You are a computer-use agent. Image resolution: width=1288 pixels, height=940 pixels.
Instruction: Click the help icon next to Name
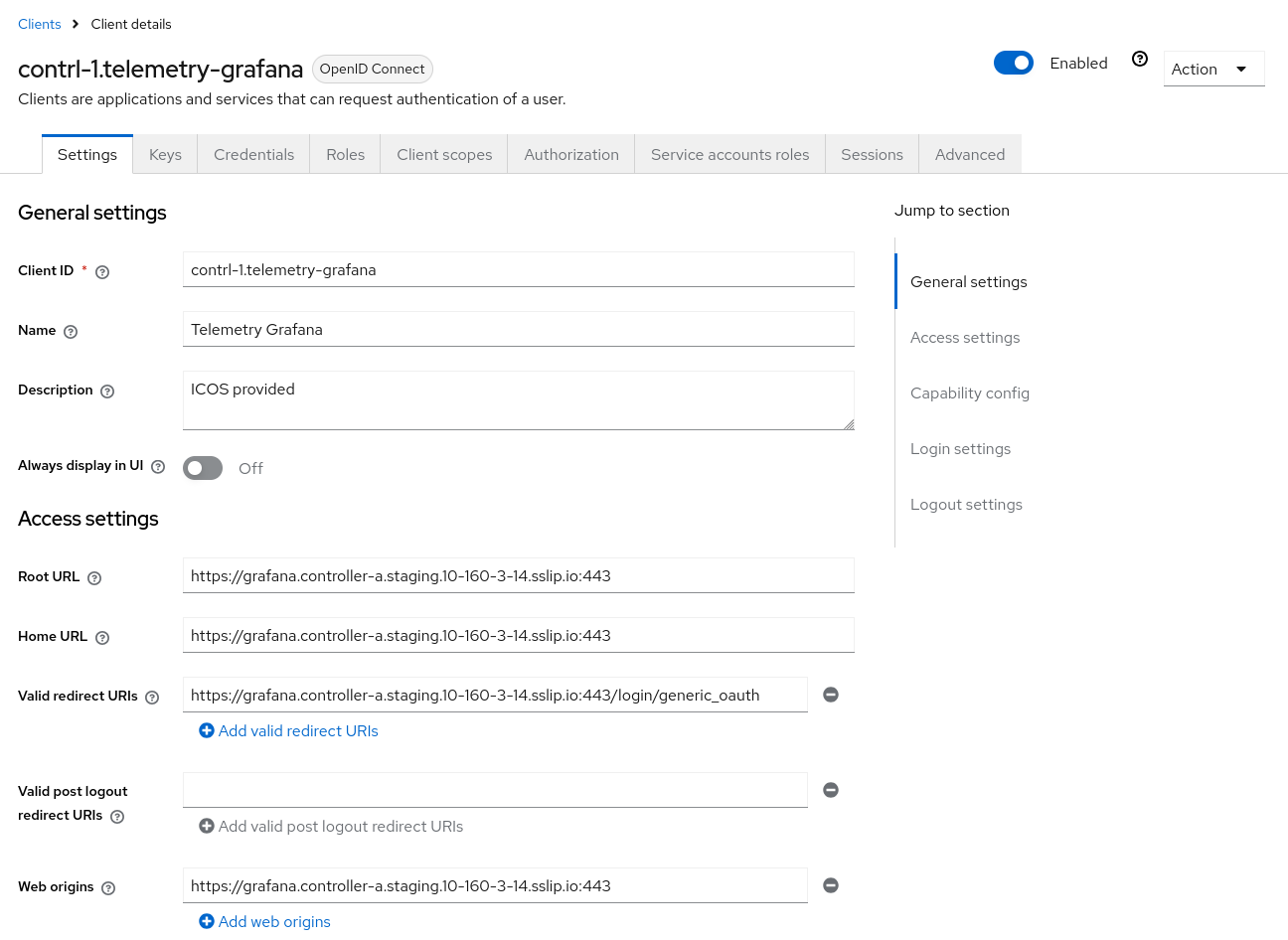(71, 332)
